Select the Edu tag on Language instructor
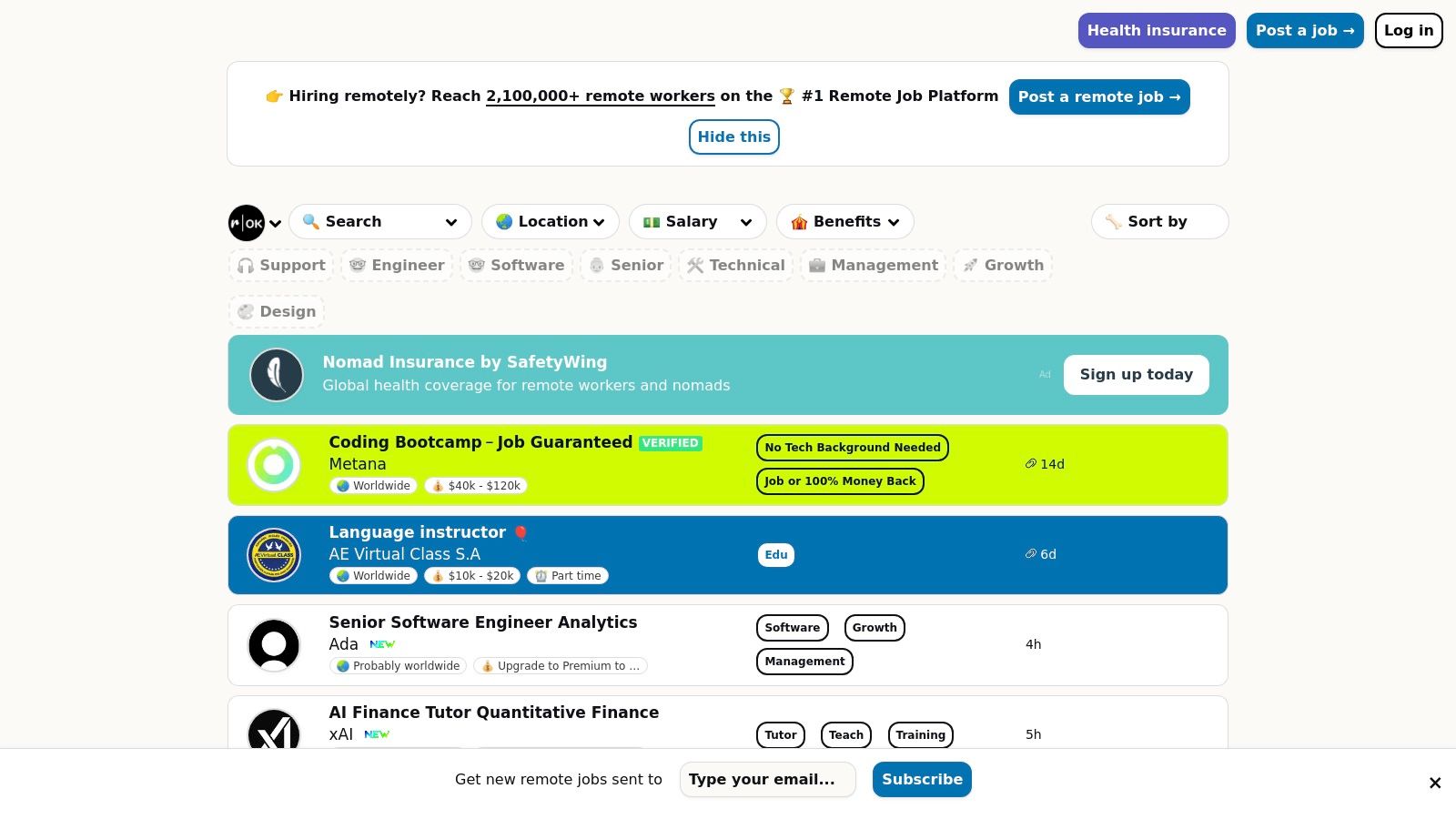Image resolution: width=1456 pixels, height=819 pixels. point(775,555)
